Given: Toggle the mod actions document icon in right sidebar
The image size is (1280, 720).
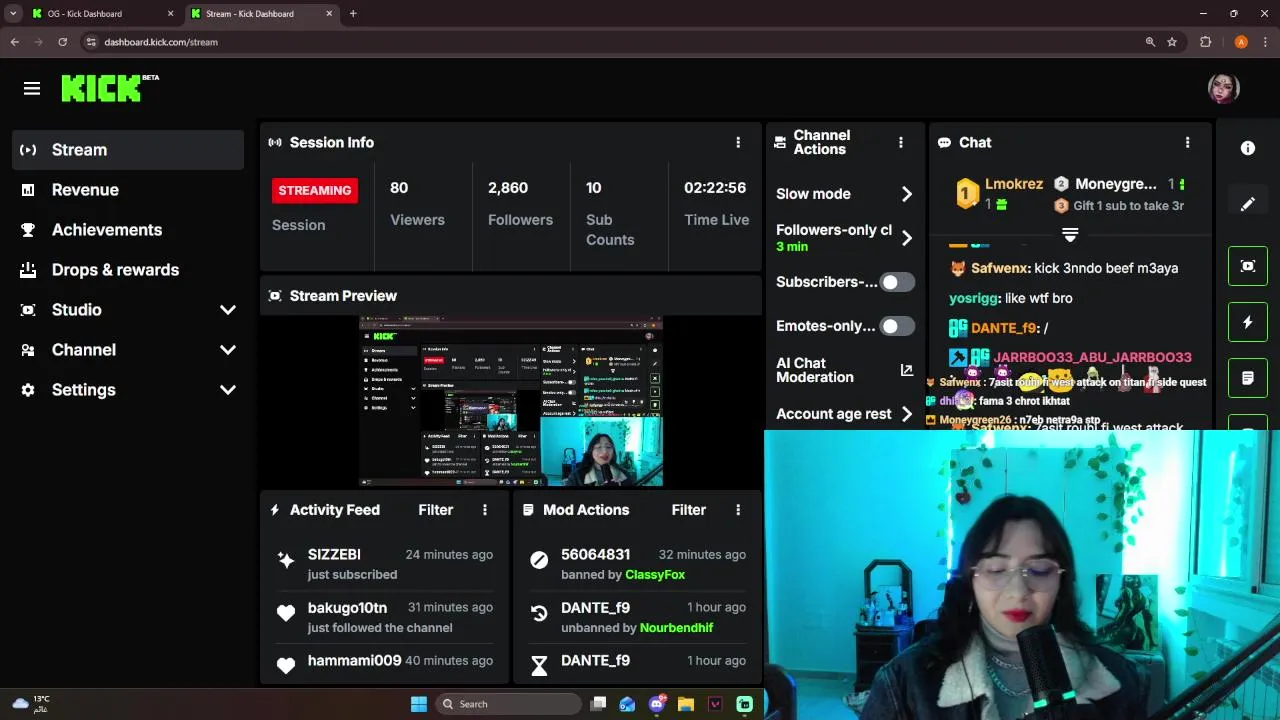Looking at the screenshot, I should (1248, 378).
